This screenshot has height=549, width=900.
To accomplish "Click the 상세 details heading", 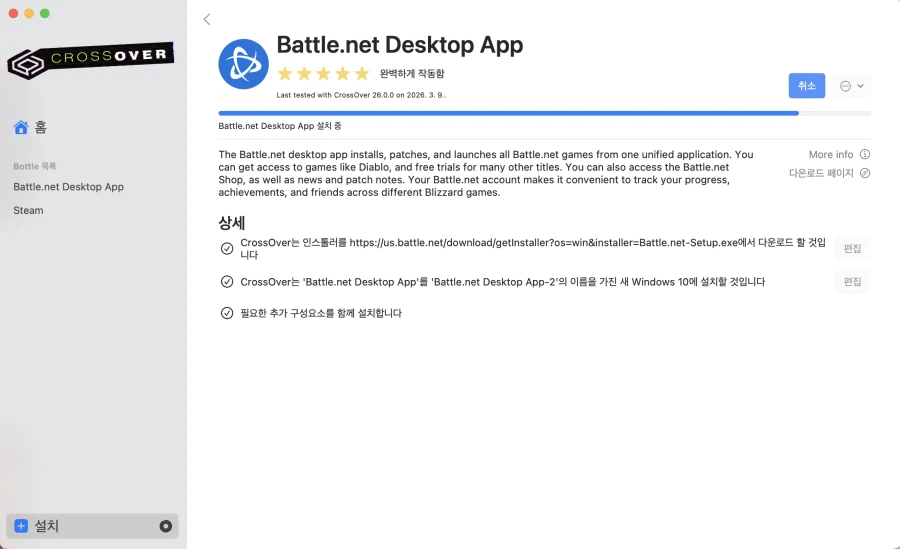I will [232, 222].
